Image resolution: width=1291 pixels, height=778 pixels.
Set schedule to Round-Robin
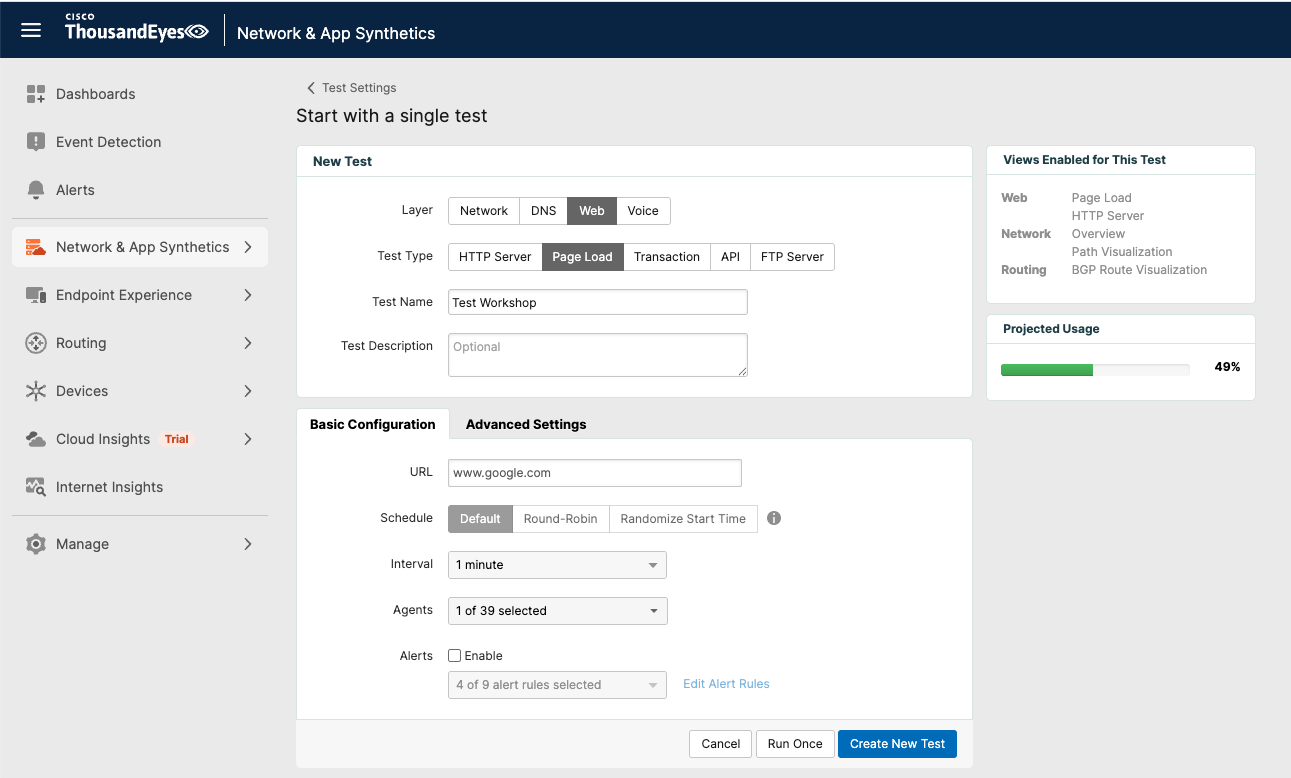point(560,519)
